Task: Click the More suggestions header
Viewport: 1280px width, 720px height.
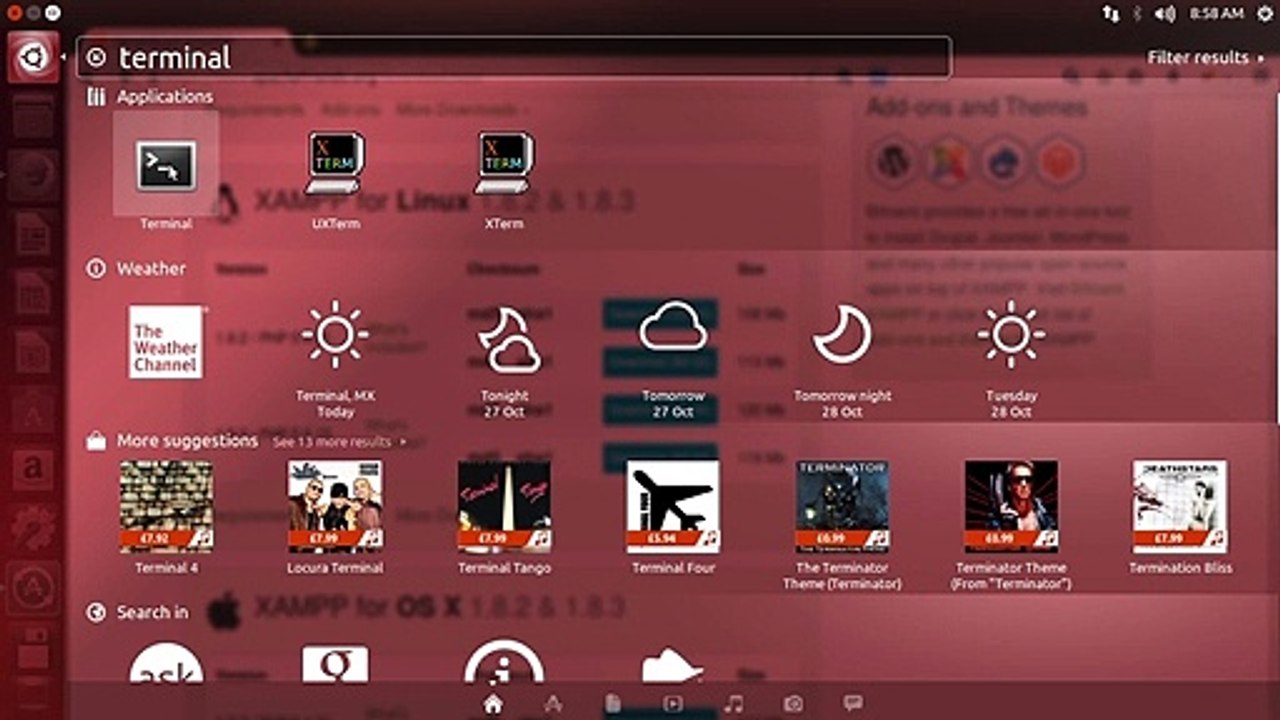Action: tap(173, 441)
